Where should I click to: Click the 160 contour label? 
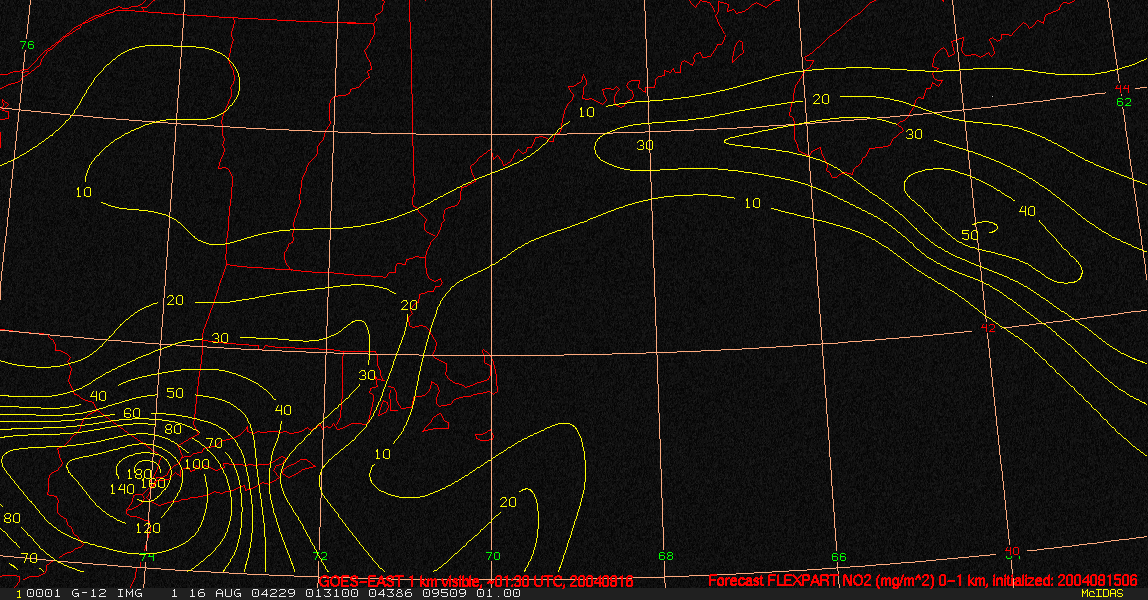(x=153, y=483)
